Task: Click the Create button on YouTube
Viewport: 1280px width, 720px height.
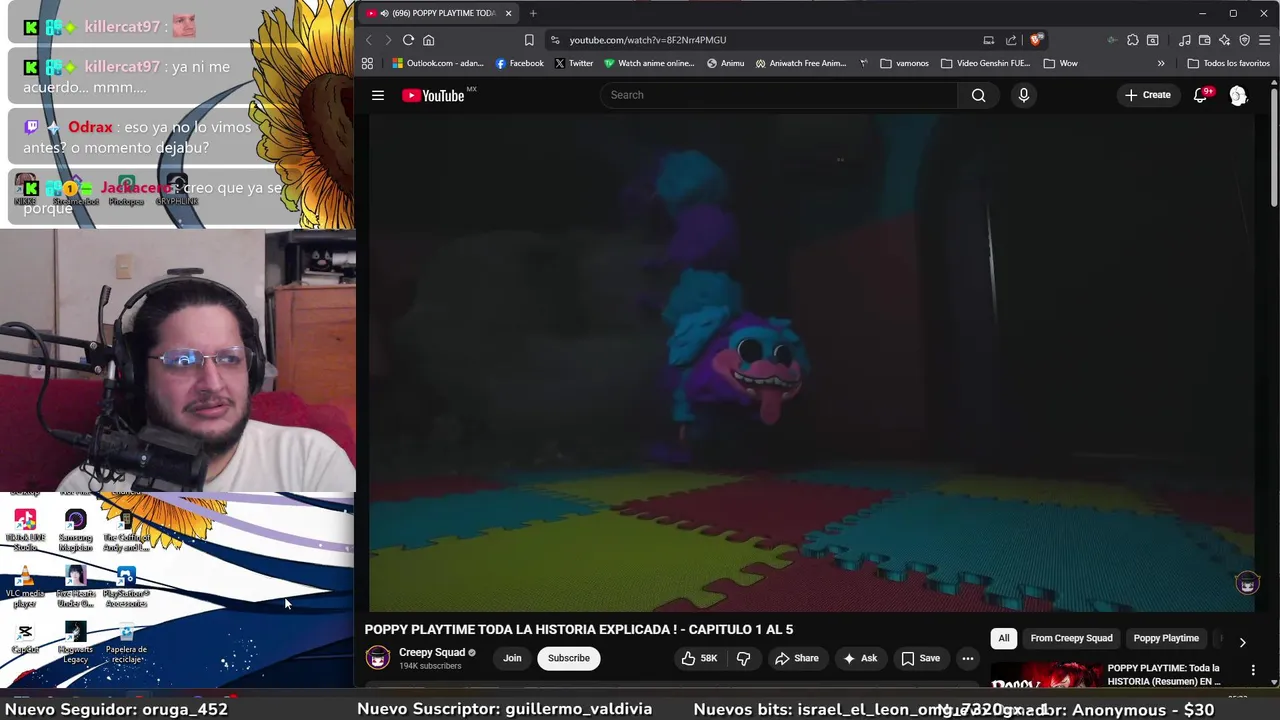Action: point(1147,95)
